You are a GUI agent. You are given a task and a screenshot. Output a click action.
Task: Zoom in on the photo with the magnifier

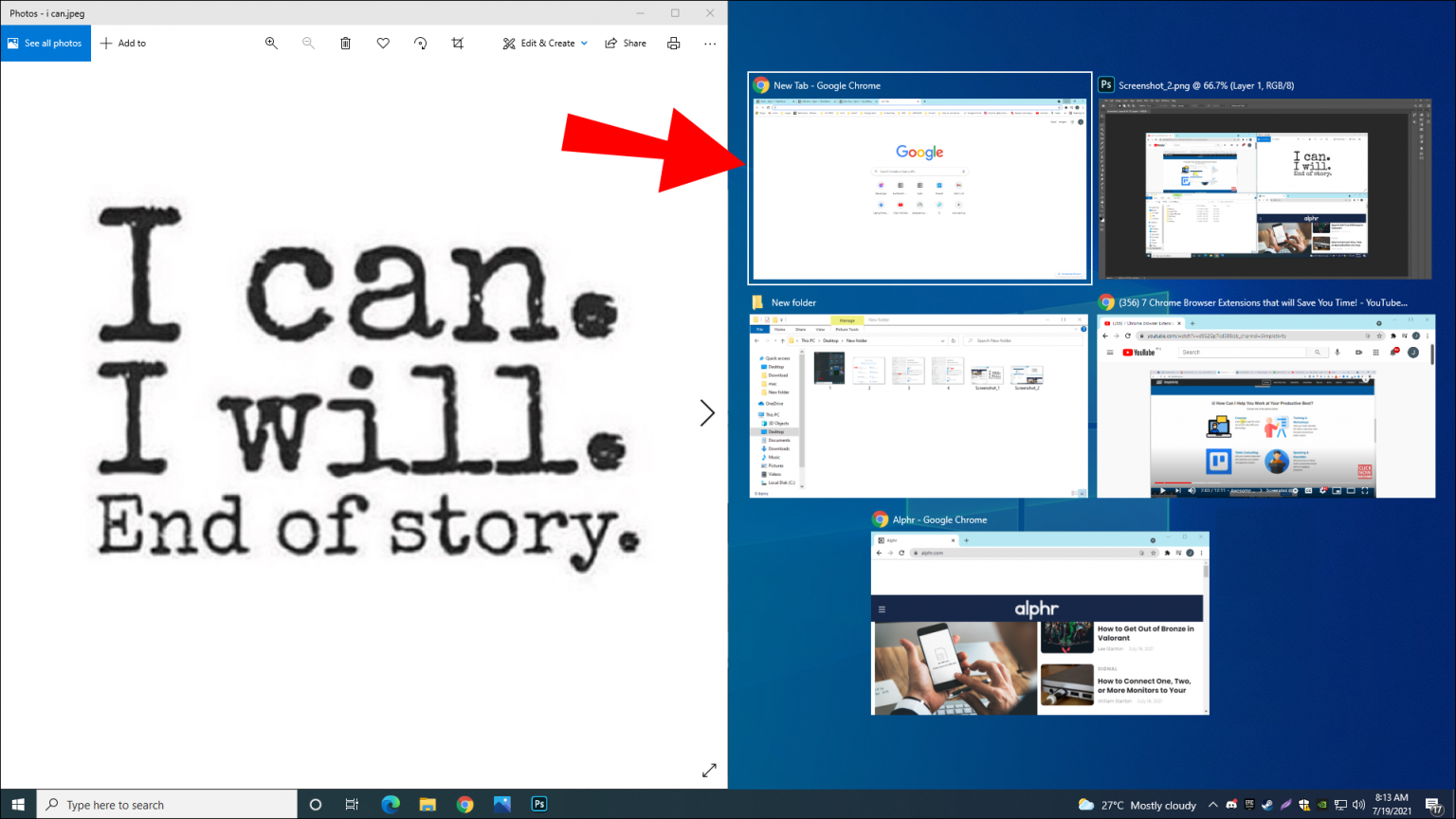point(271,43)
